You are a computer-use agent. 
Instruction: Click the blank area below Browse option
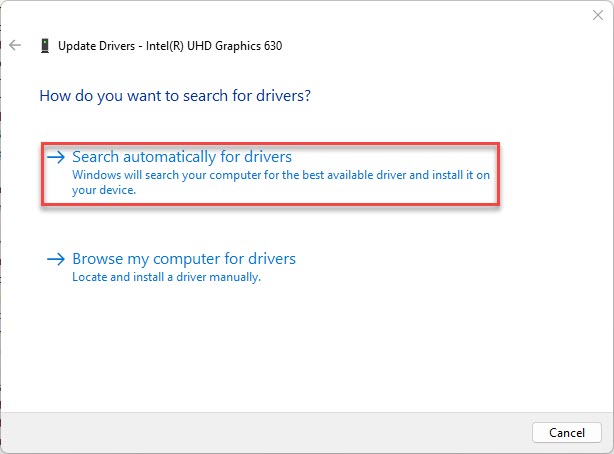point(305,345)
